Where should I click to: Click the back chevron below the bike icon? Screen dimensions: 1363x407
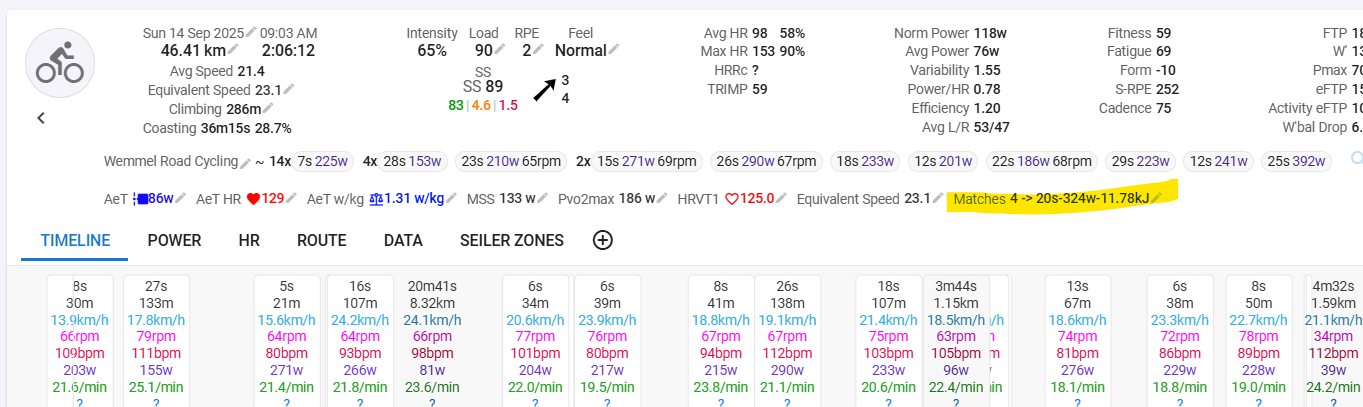[x=41, y=118]
